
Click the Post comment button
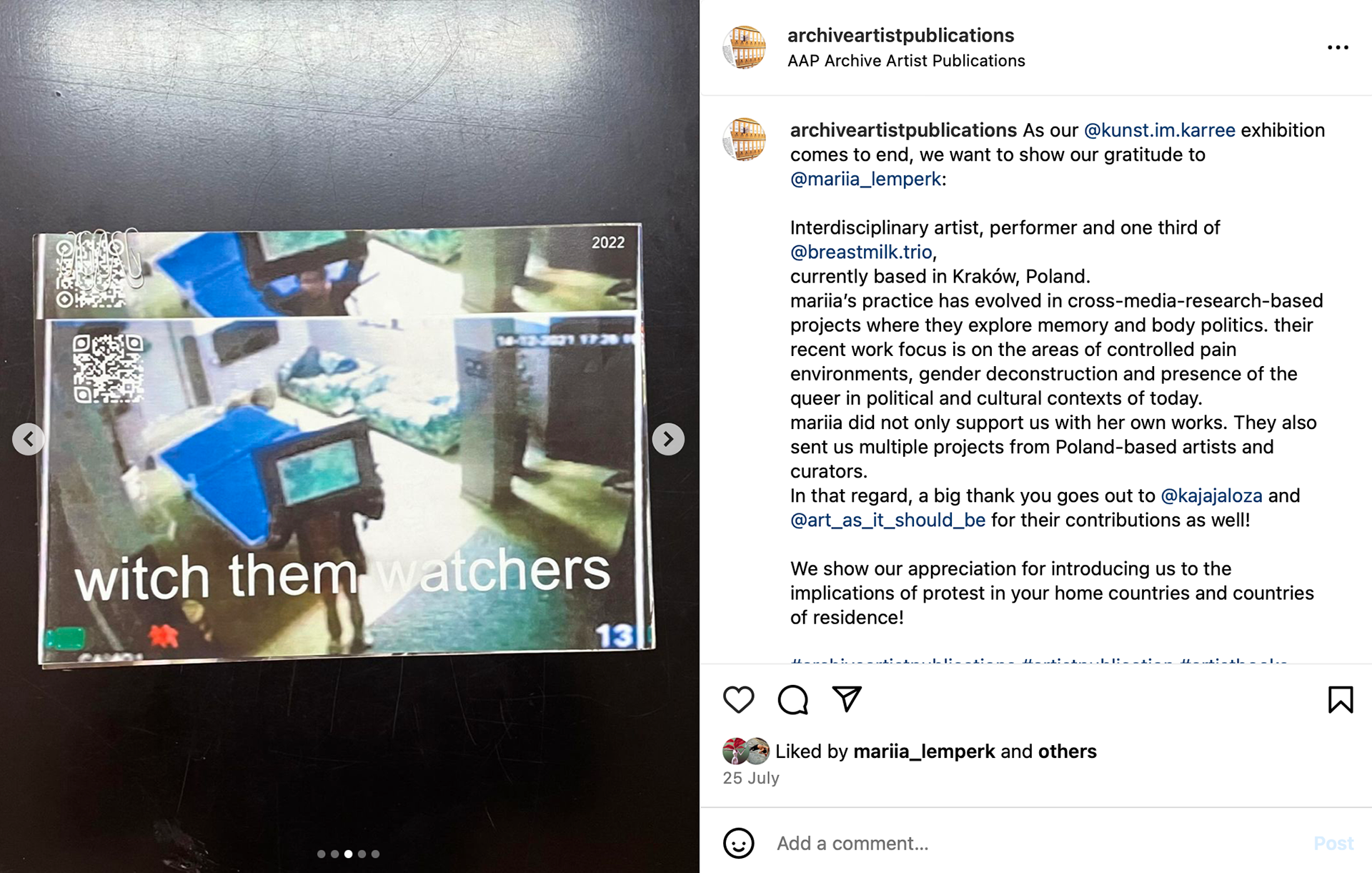(x=1333, y=843)
